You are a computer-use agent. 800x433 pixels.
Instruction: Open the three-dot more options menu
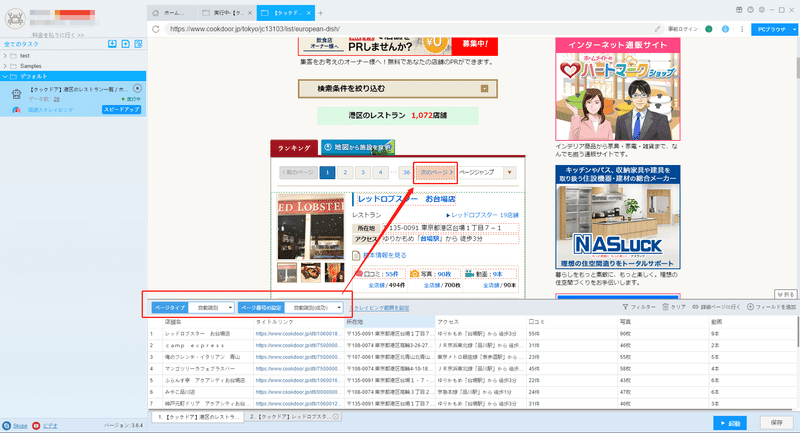click(742, 29)
